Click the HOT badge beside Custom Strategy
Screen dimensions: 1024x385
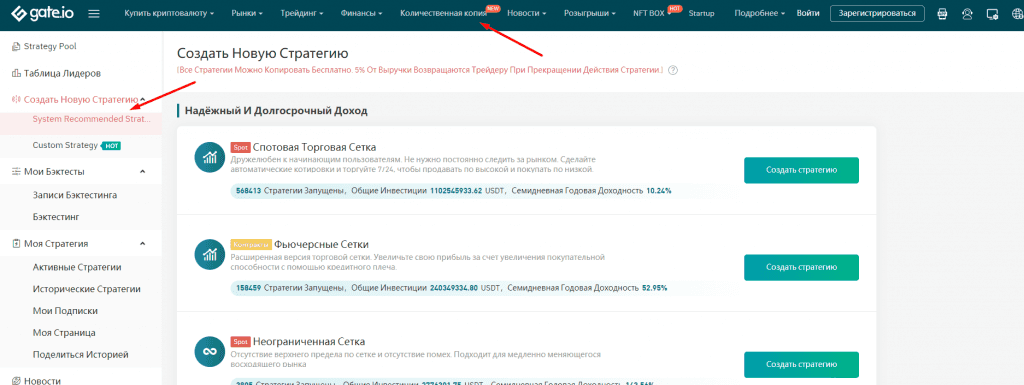tap(111, 145)
